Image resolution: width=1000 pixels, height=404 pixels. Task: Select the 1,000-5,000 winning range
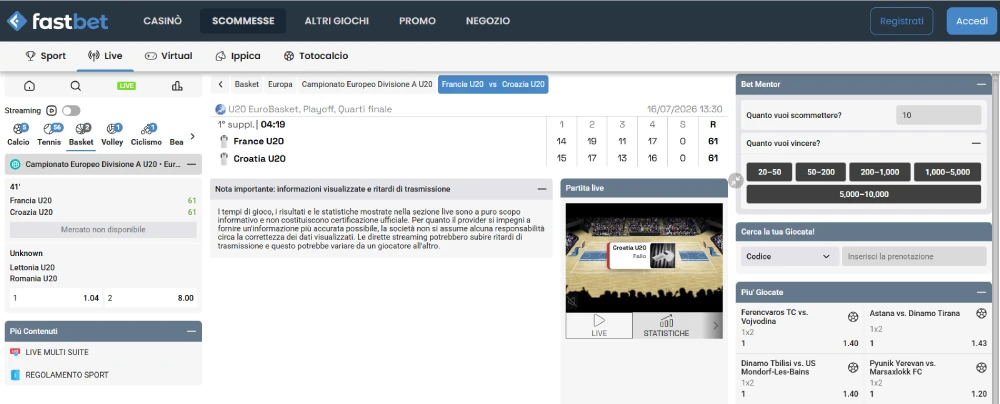948,172
